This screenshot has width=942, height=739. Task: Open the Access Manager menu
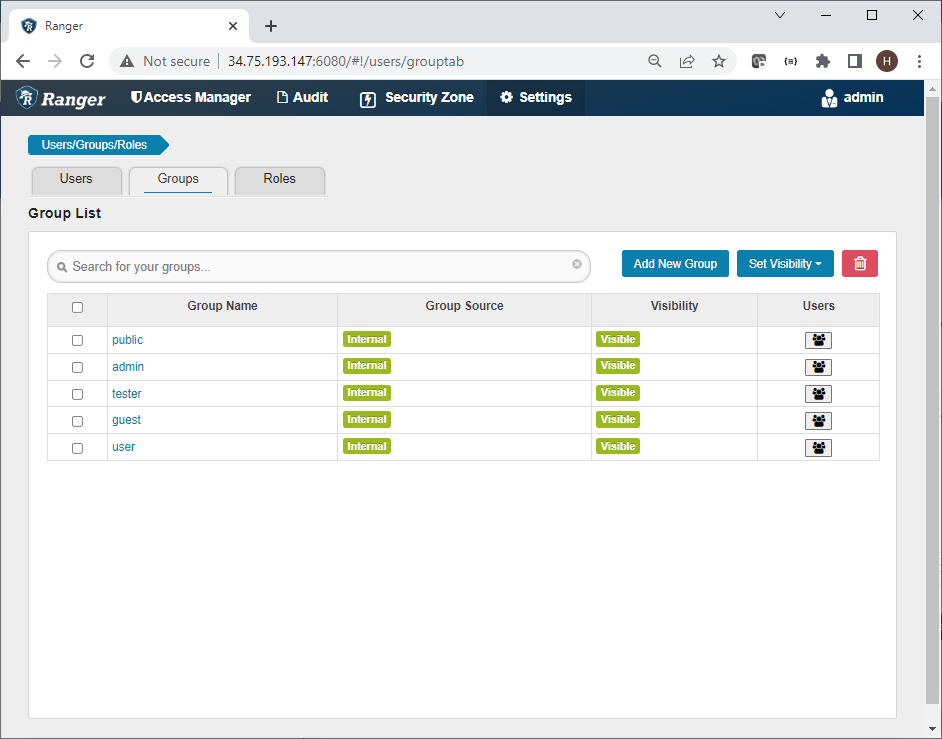[x=191, y=97]
